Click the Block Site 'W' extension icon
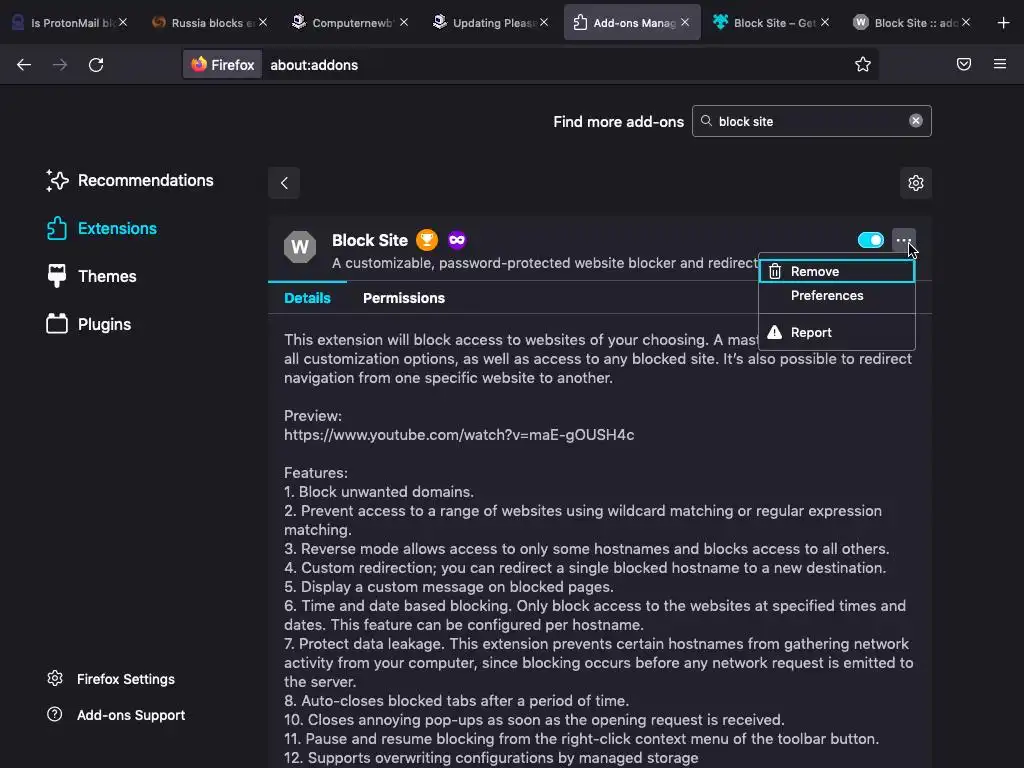This screenshot has width=1024, height=768. (300, 247)
